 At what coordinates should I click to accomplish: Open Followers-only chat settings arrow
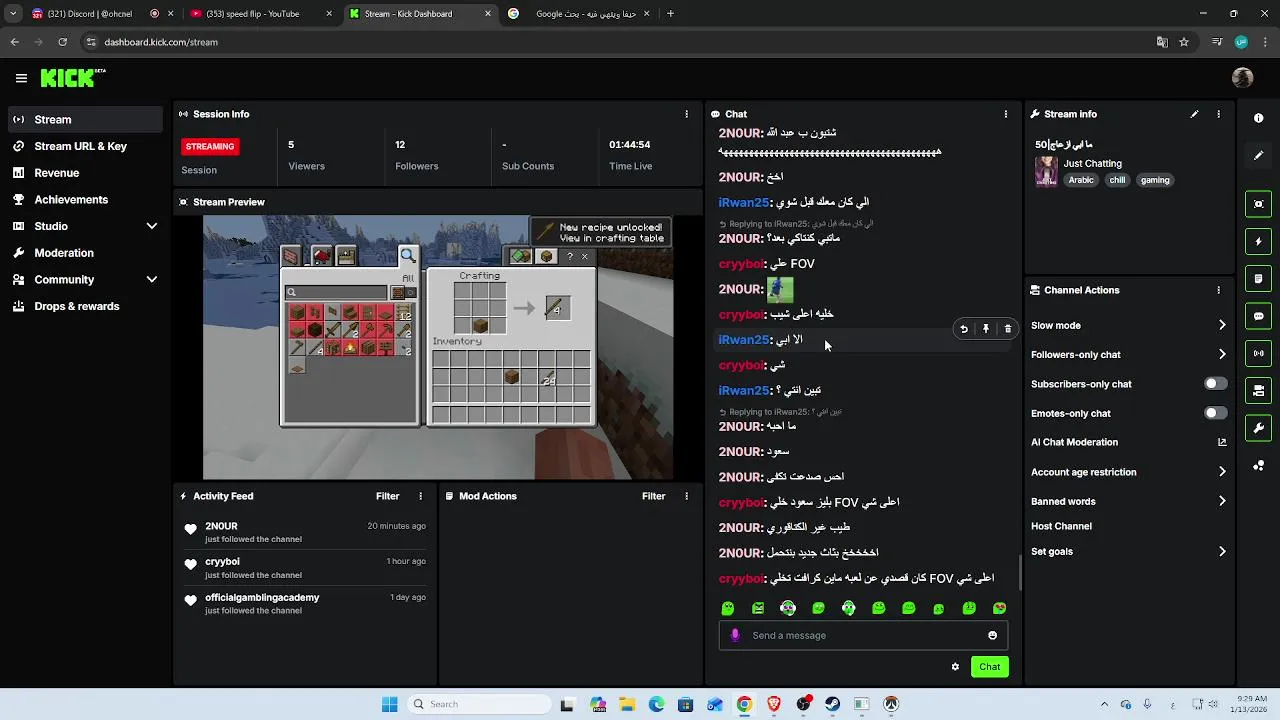click(x=1222, y=354)
